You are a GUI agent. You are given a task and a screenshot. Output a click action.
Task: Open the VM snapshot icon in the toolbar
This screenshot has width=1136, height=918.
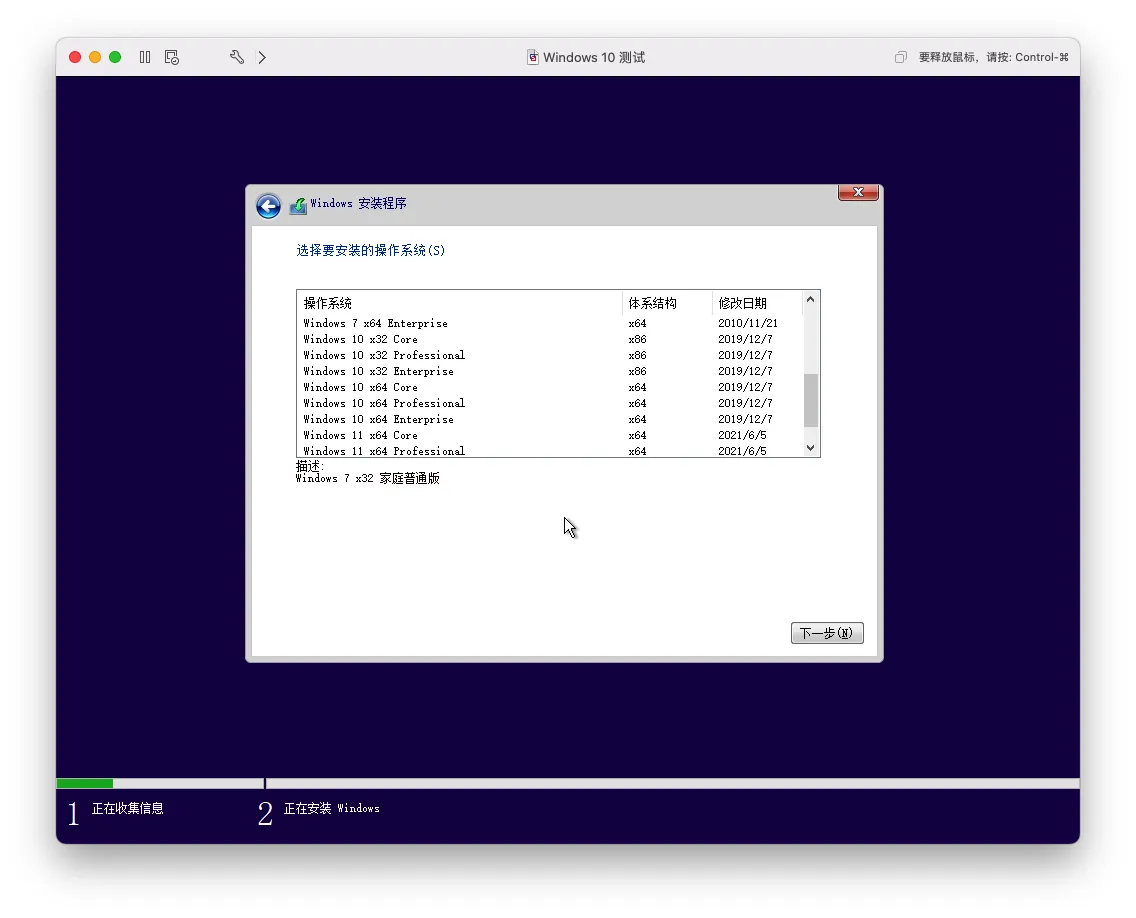click(x=172, y=57)
